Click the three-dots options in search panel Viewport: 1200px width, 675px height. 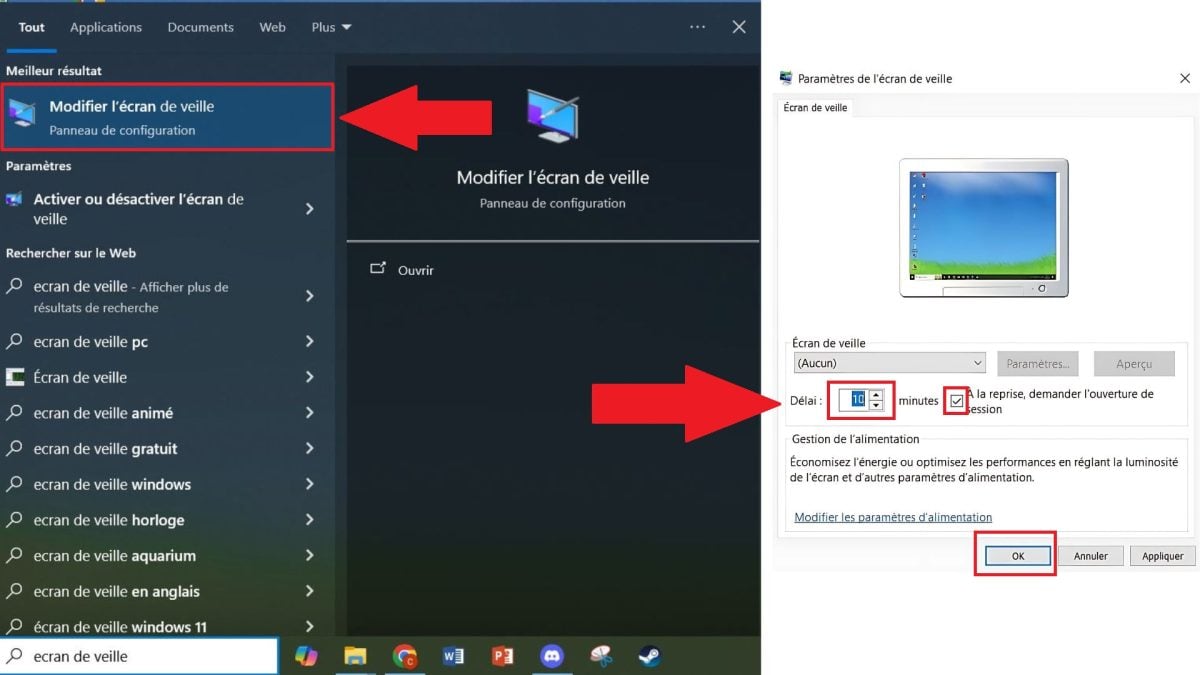[698, 27]
